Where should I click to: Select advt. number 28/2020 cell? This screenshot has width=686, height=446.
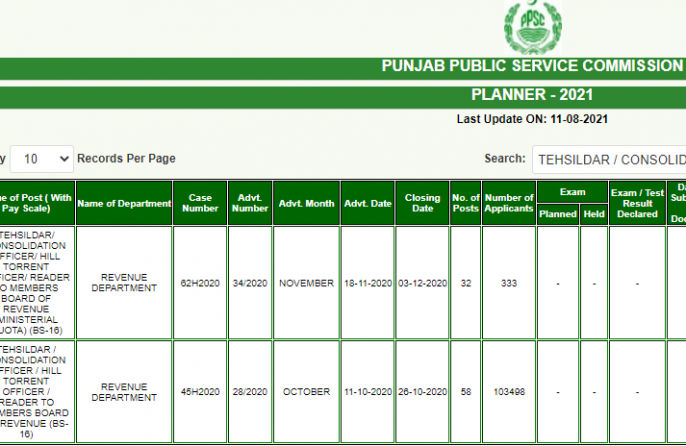[x=250, y=392]
